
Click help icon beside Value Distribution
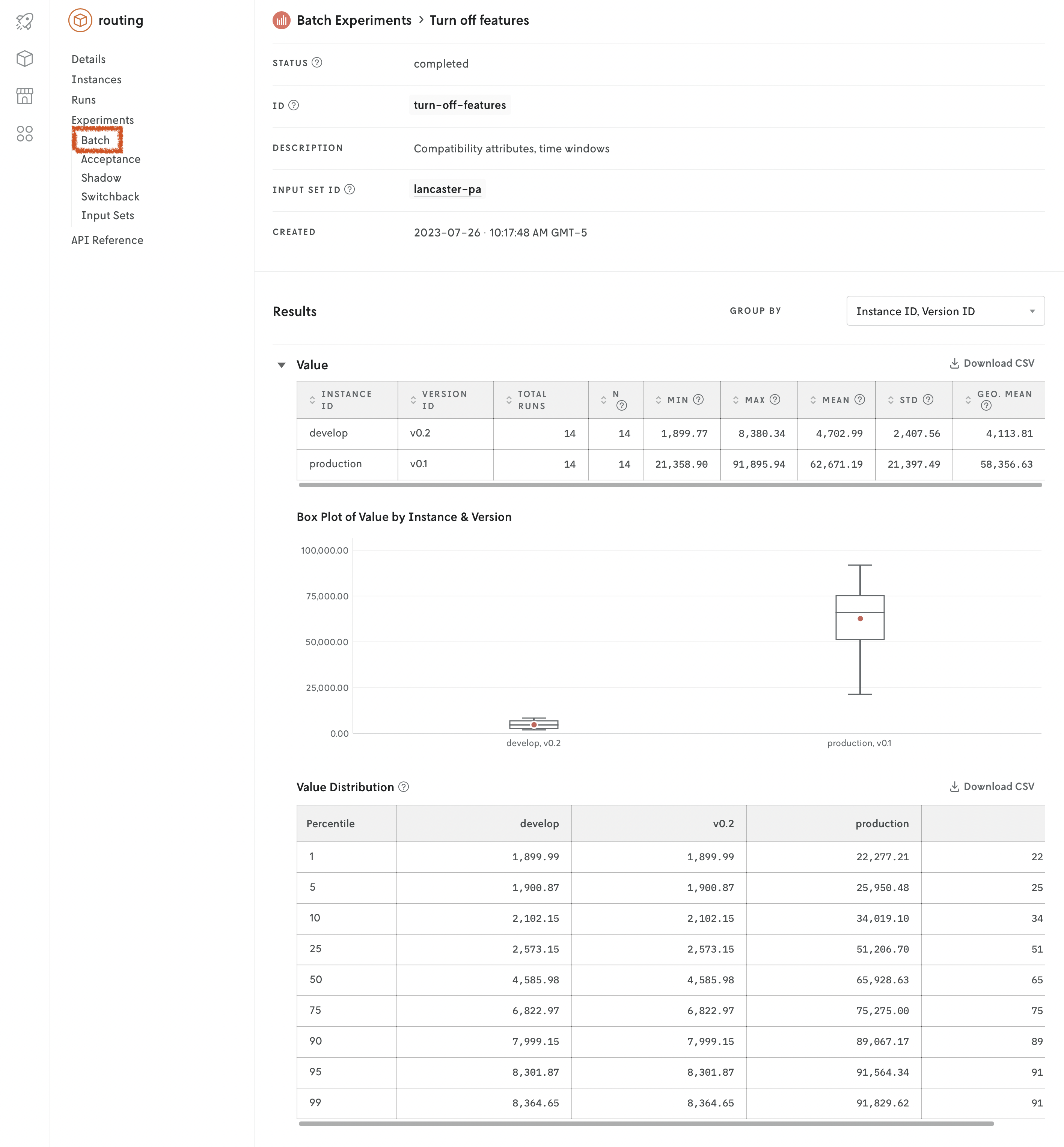(404, 786)
